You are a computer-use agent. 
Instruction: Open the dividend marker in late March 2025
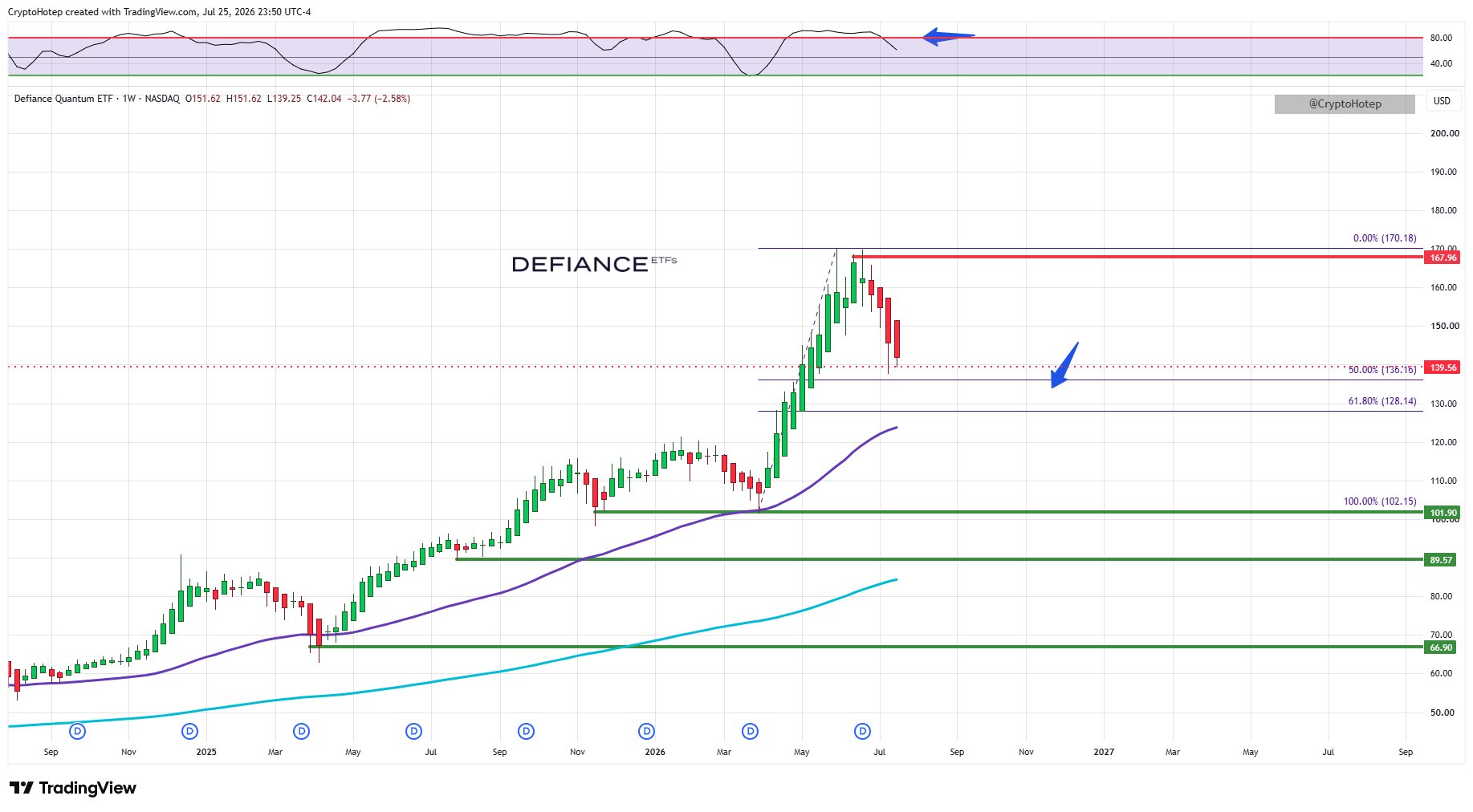pyautogui.click(x=302, y=732)
